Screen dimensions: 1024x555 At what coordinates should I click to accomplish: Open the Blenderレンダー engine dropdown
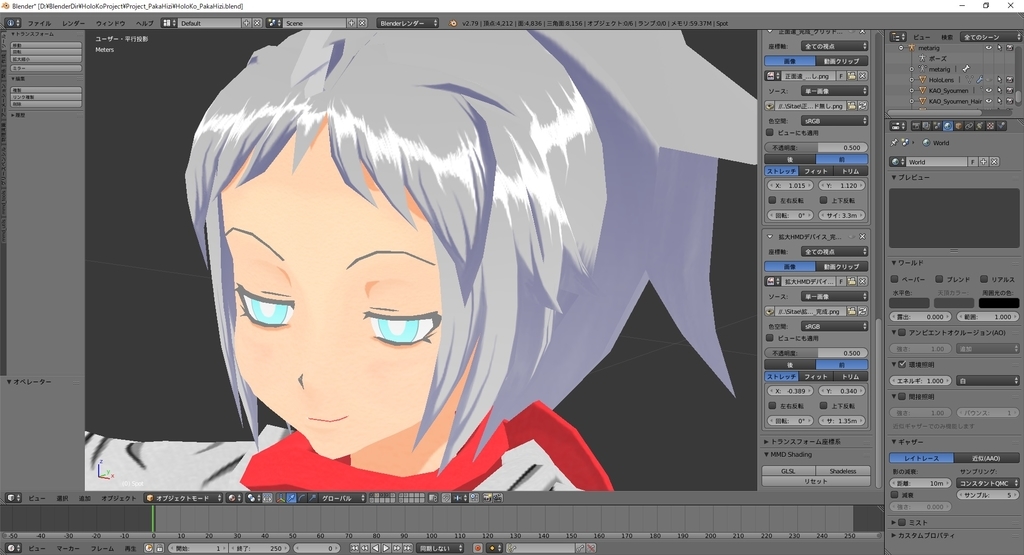[x=408, y=23]
